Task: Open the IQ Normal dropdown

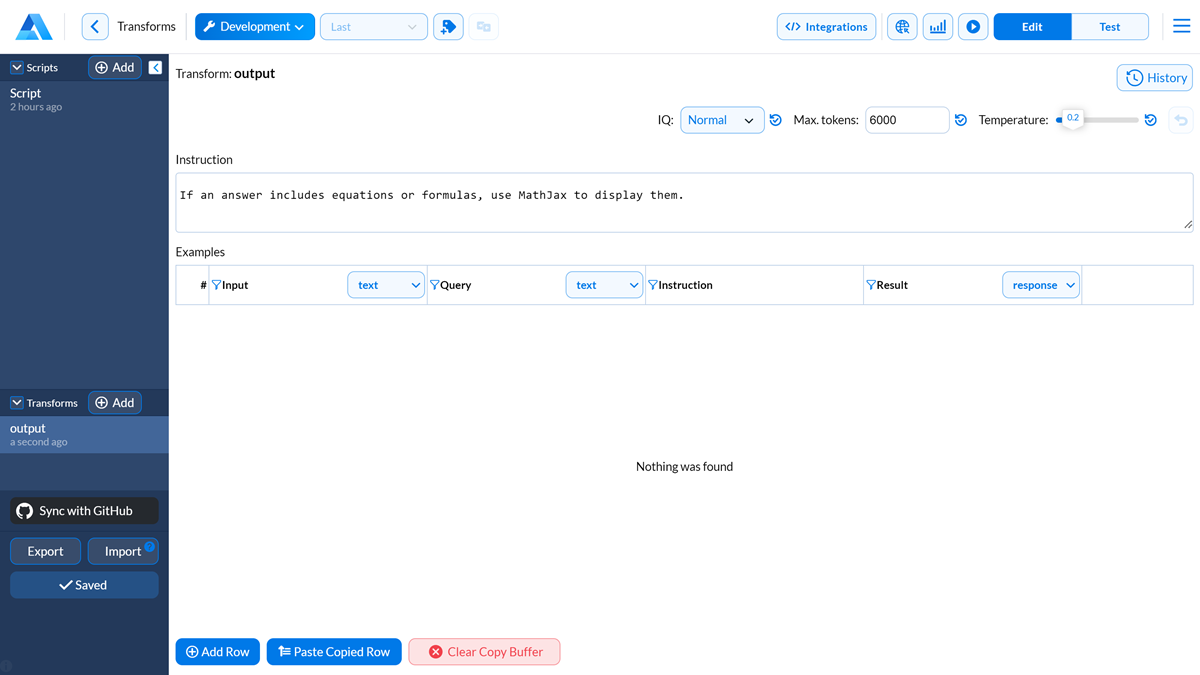Action: pyautogui.click(x=722, y=120)
